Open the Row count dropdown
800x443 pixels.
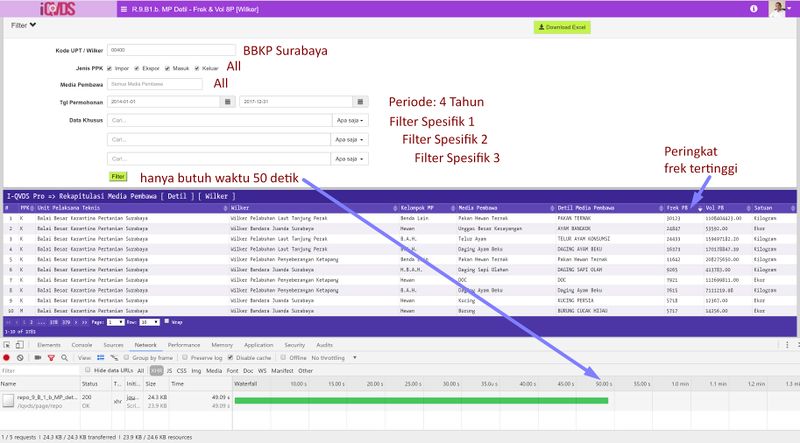click(x=149, y=322)
